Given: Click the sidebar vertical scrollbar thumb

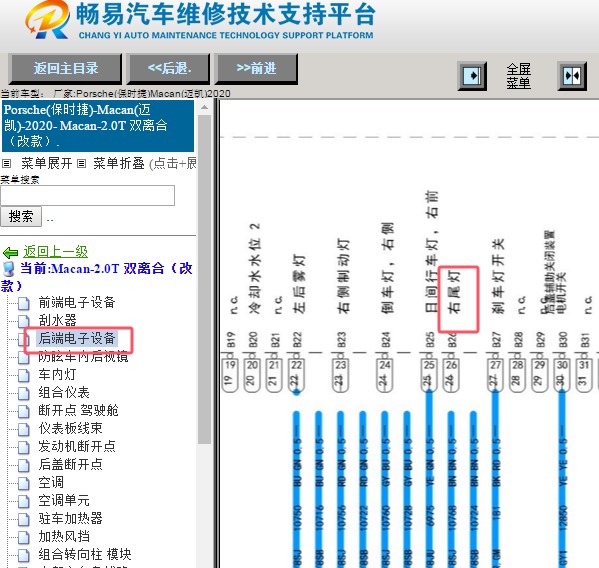Looking at the screenshot, I should pyautogui.click(x=204, y=280).
